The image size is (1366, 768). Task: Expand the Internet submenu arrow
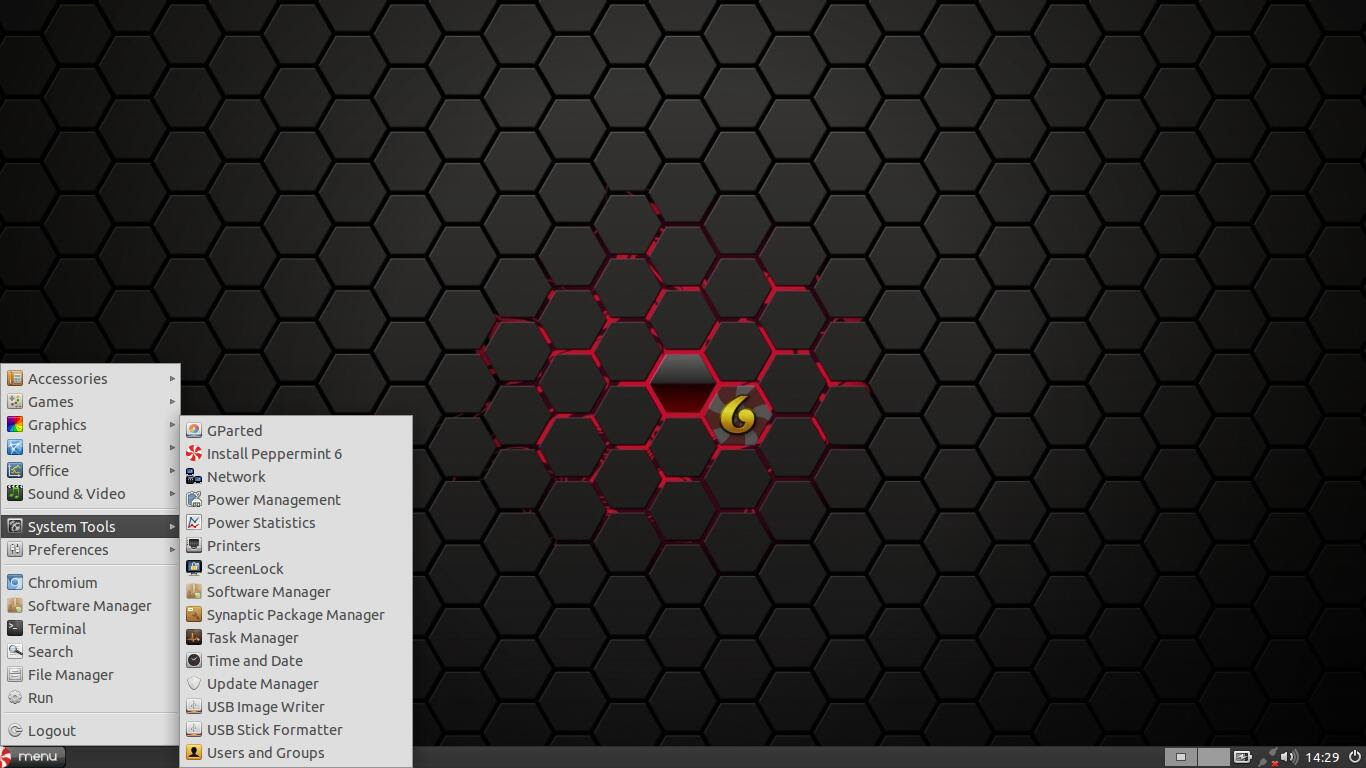(172, 448)
